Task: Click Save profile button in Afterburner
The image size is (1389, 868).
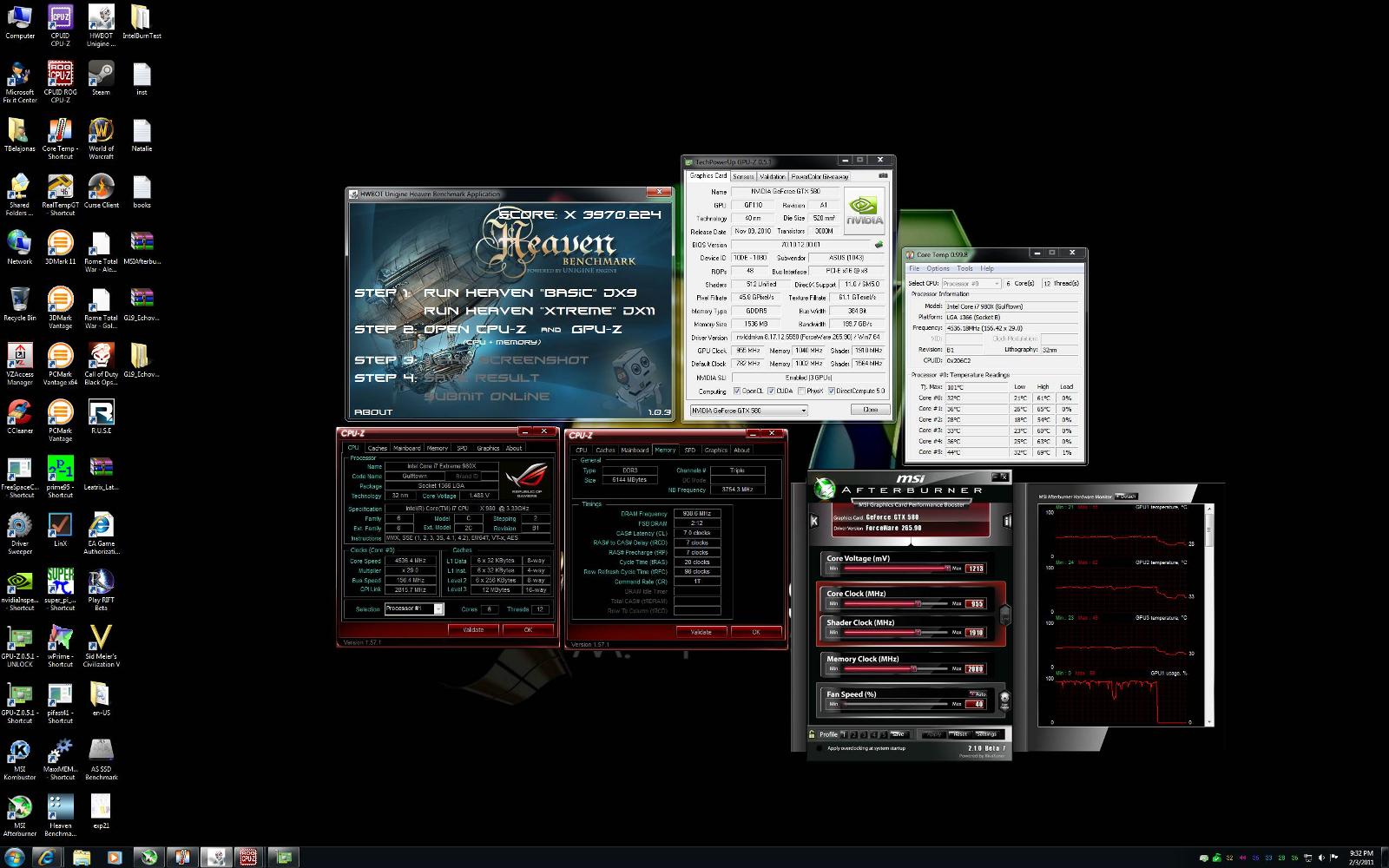Action: coord(899,734)
